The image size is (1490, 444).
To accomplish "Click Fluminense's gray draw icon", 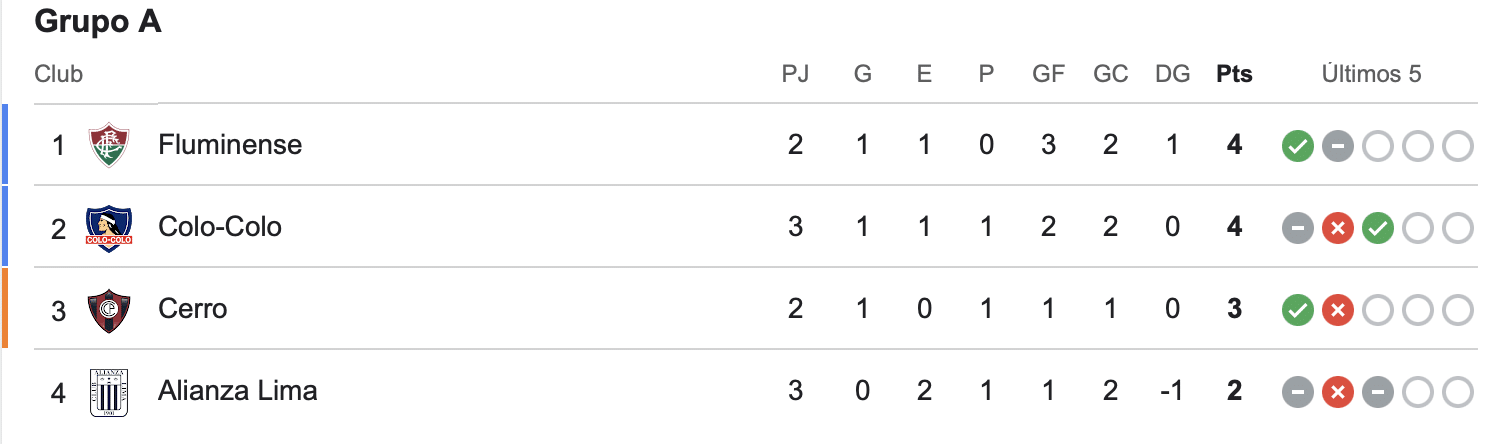I will [1337, 146].
